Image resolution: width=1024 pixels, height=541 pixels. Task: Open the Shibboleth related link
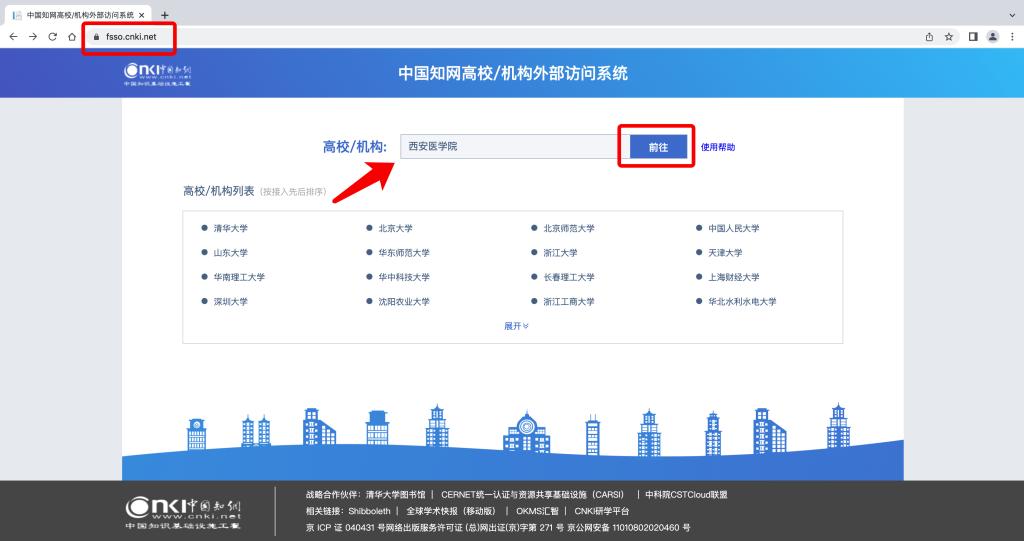(x=369, y=511)
